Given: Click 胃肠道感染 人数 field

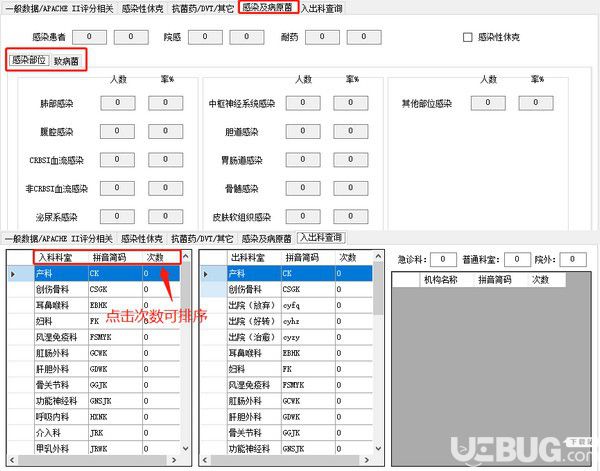Looking at the screenshot, I should point(303,160).
